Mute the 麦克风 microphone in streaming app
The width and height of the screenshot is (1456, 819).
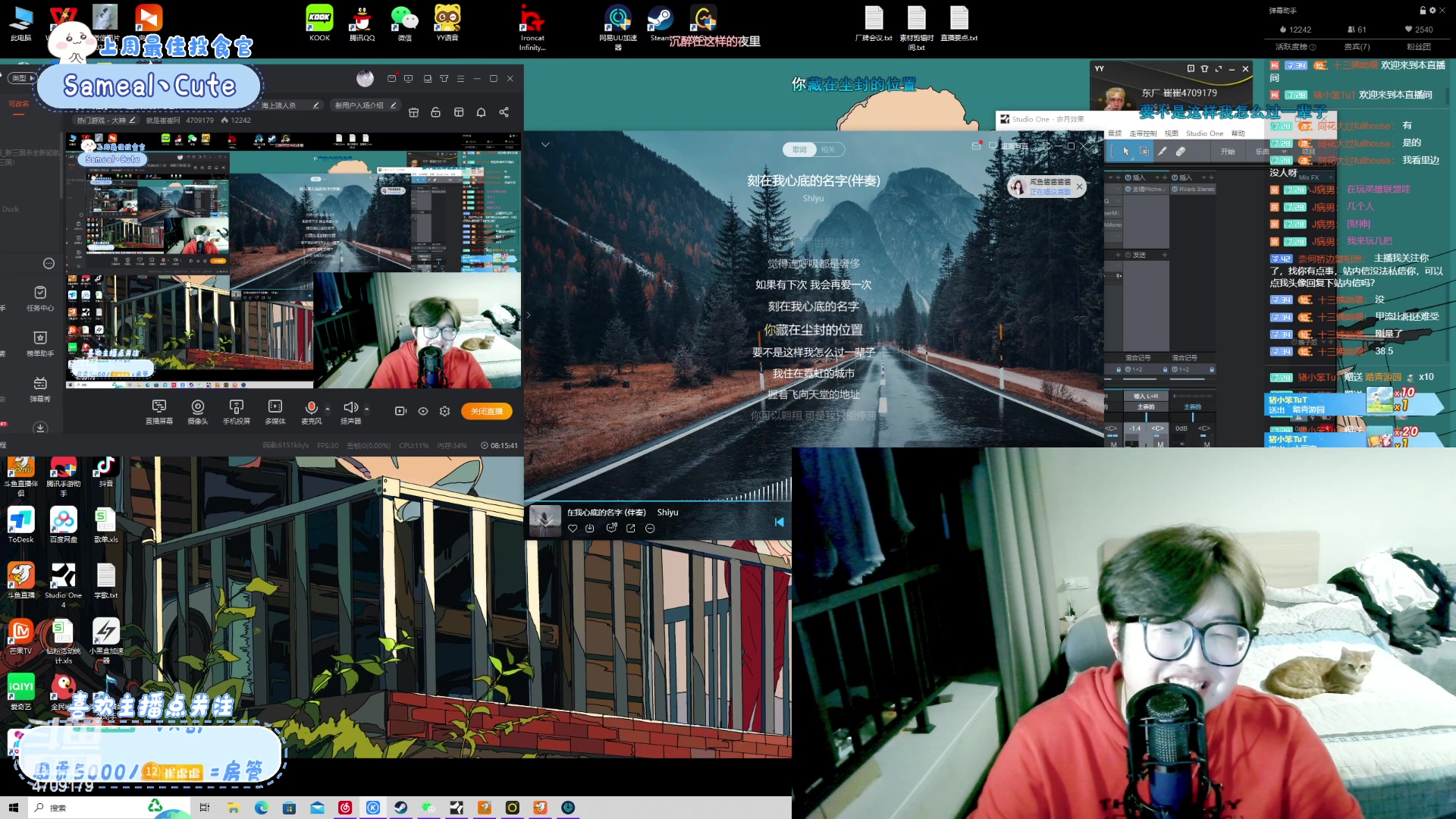[311, 407]
